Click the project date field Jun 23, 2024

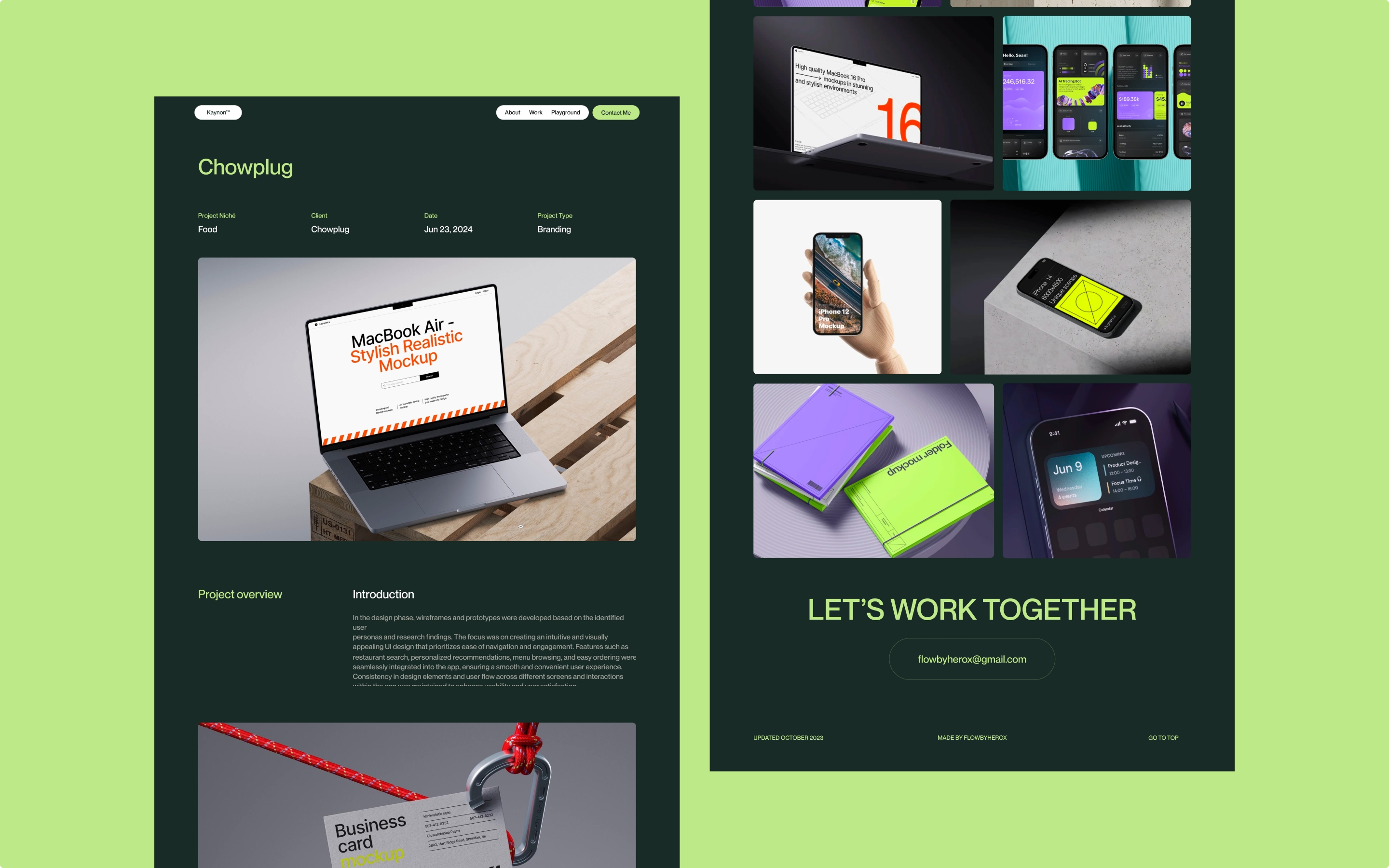point(448,229)
